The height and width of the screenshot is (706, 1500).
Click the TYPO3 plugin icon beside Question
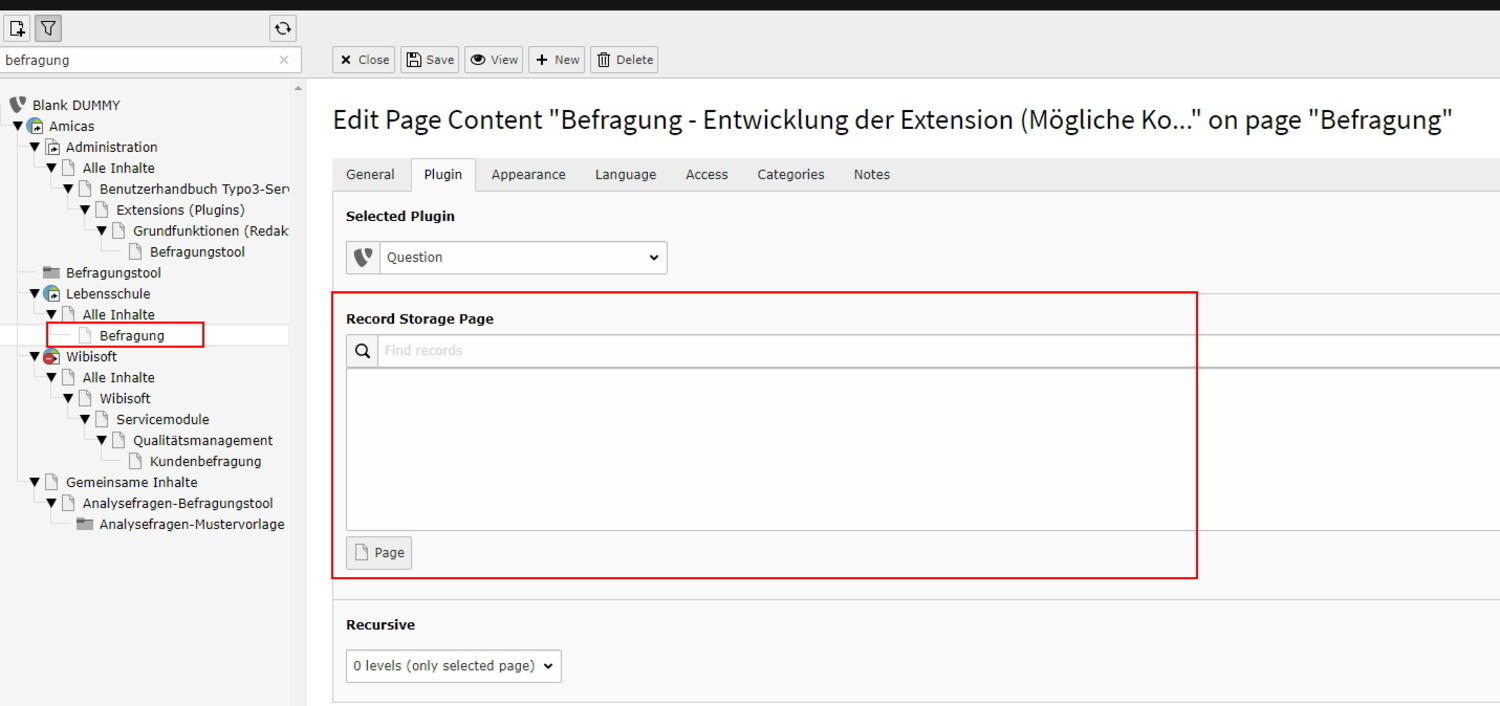pos(363,257)
